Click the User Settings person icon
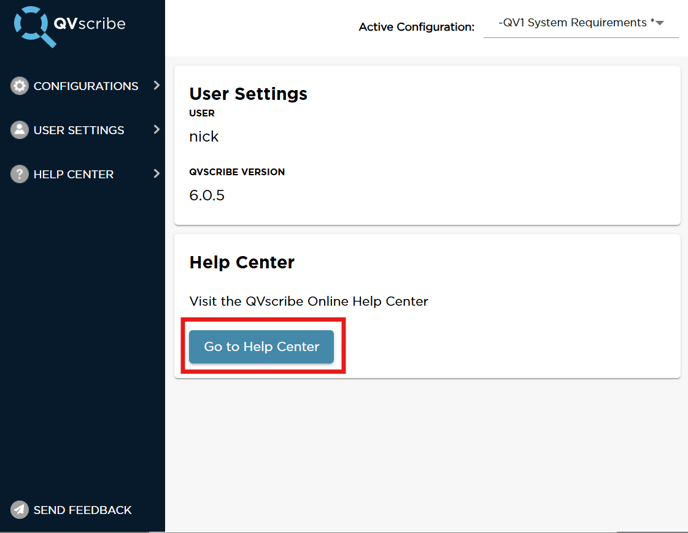688x533 pixels. pyautogui.click(x=20, y=130)
